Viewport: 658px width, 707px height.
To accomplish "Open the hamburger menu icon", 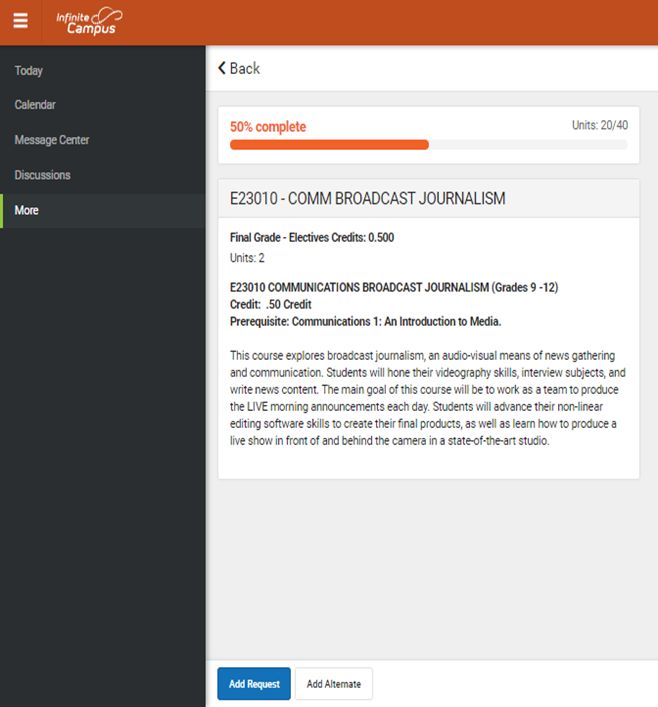I will [20, 21].
